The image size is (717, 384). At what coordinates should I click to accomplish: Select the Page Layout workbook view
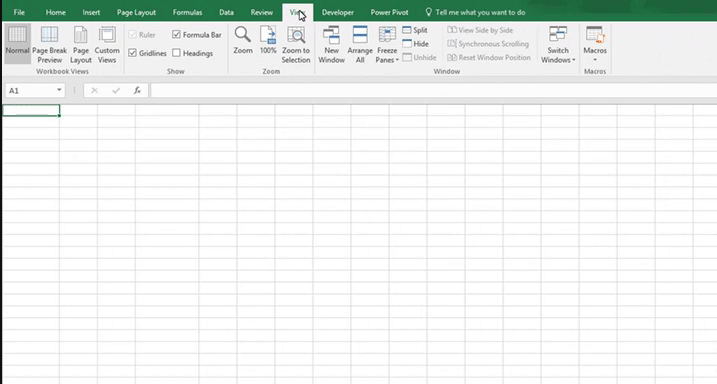coord(80,45)
